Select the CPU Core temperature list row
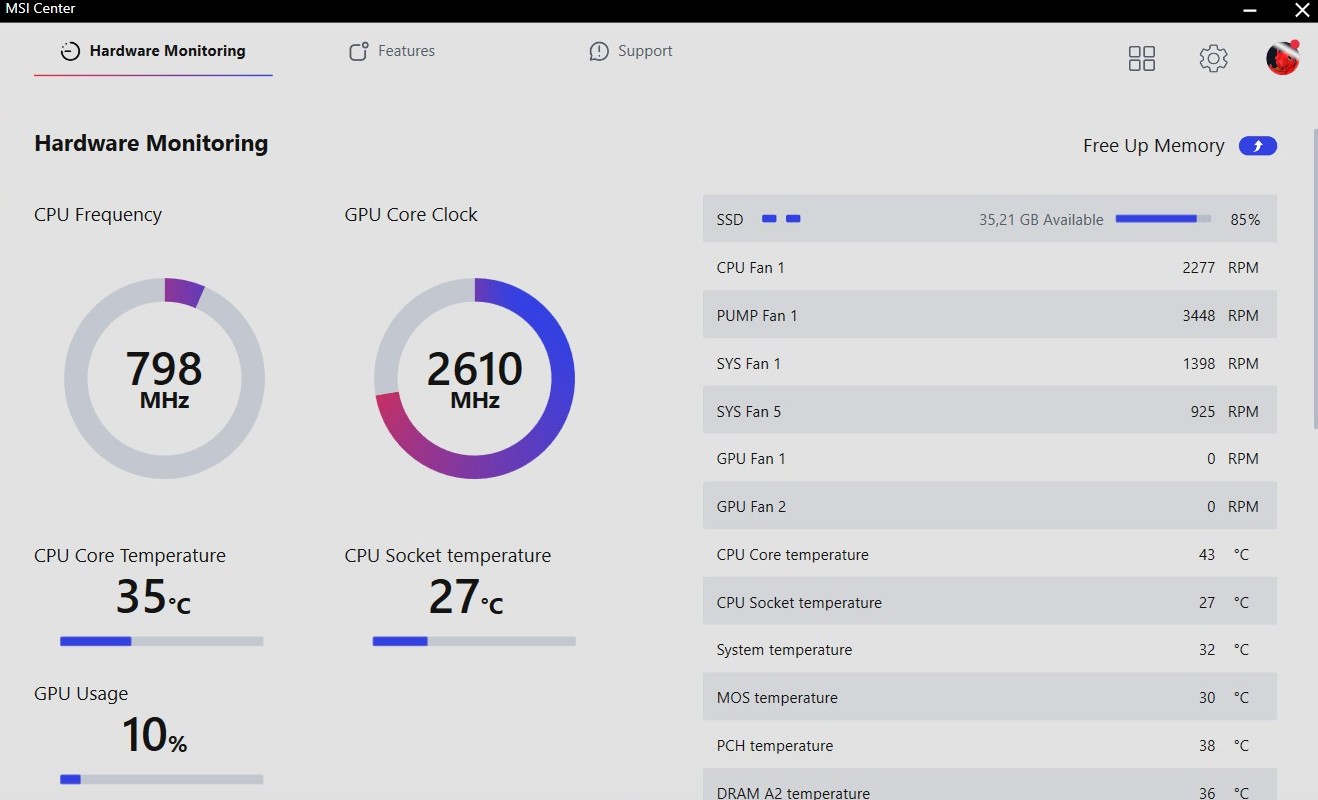 (990, 554)
